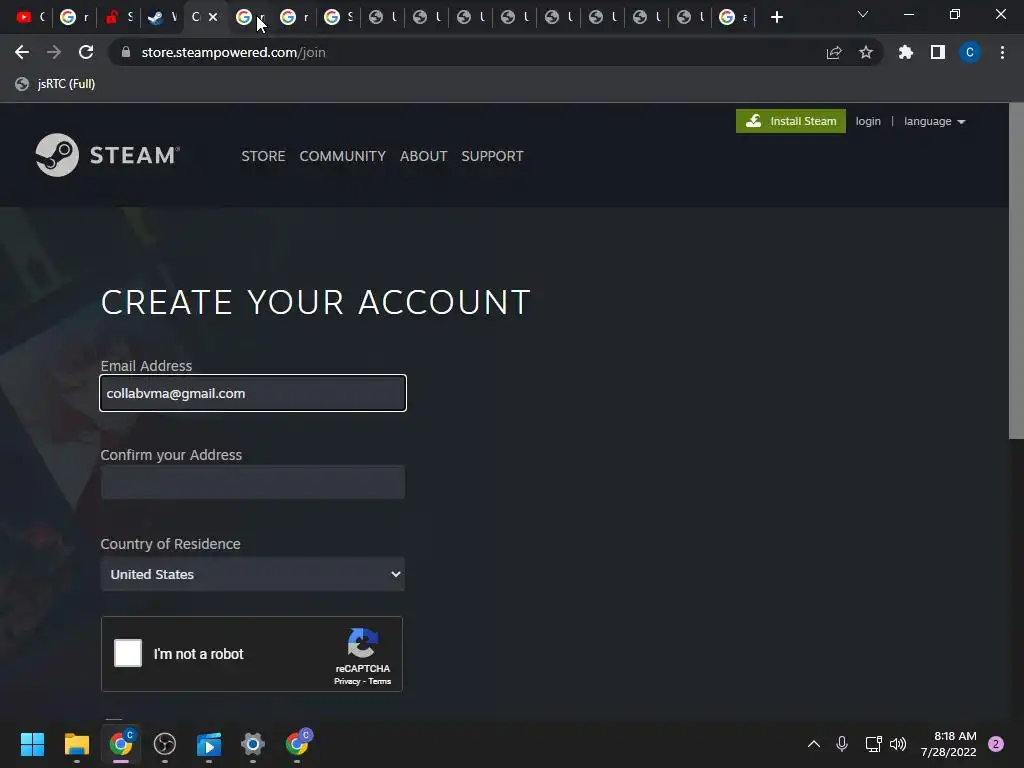1024x768 pixels.
Task: Close the active Steam join tab
Action: [x=213, y=17]
